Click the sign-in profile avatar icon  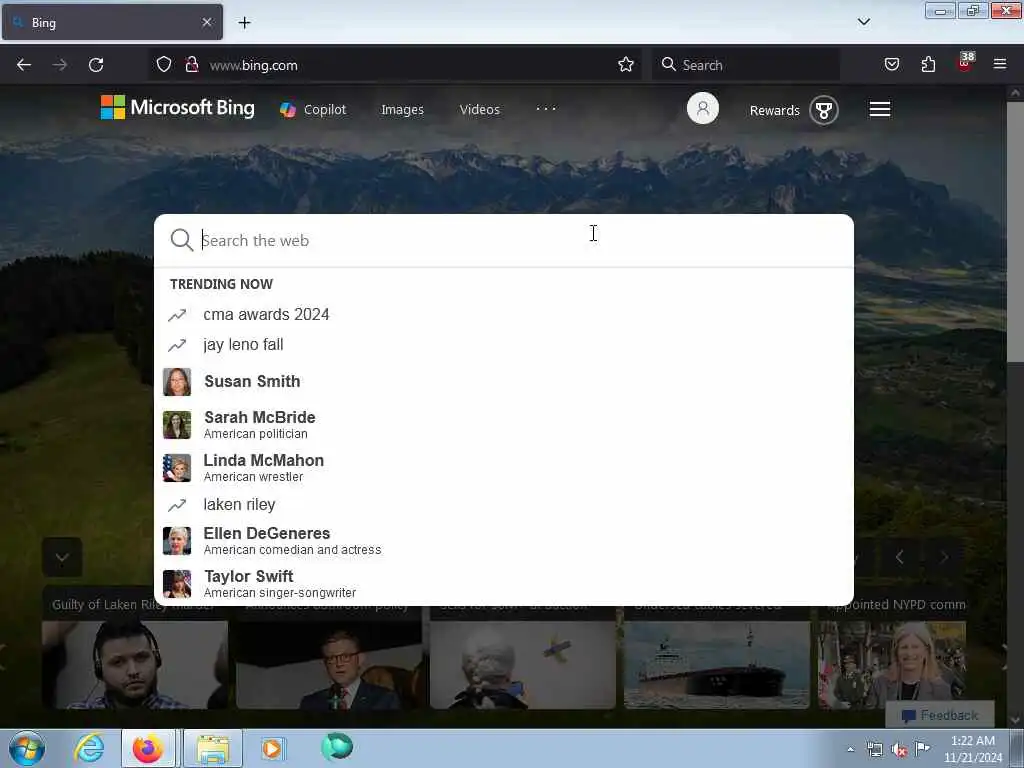(703, 108)
